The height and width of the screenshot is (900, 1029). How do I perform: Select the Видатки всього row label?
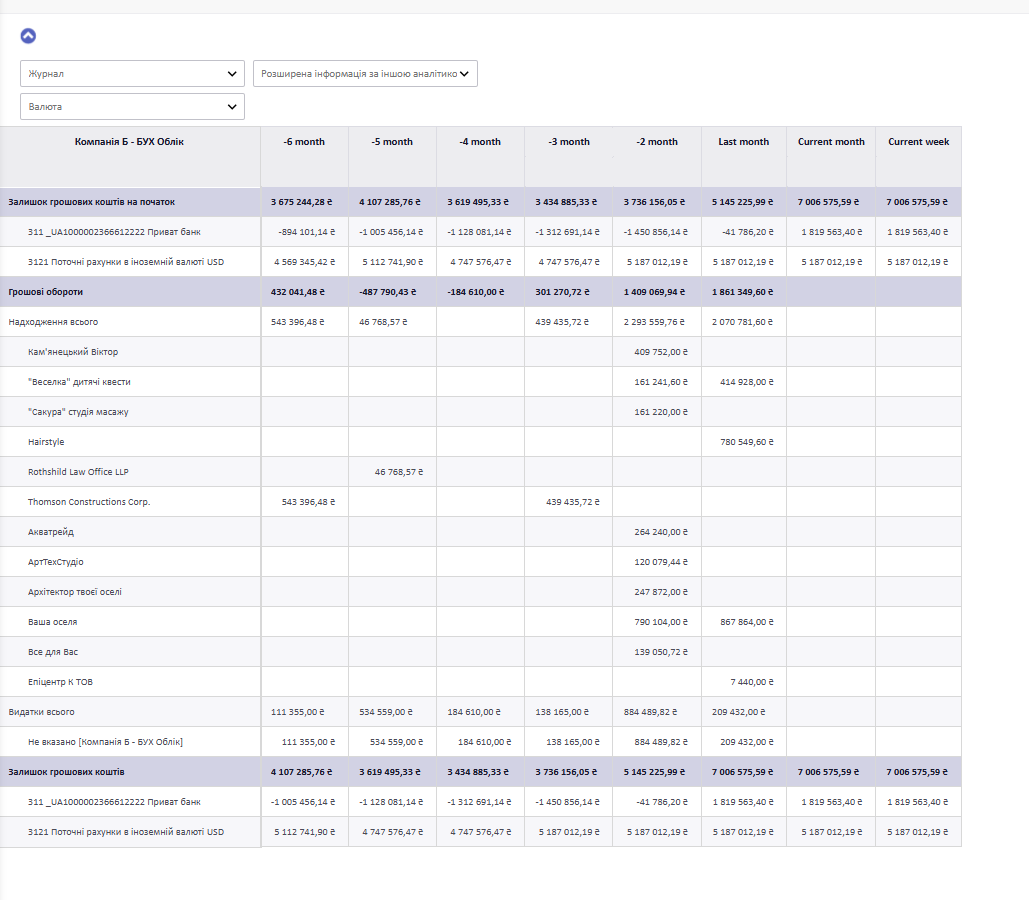click(41, 712)
